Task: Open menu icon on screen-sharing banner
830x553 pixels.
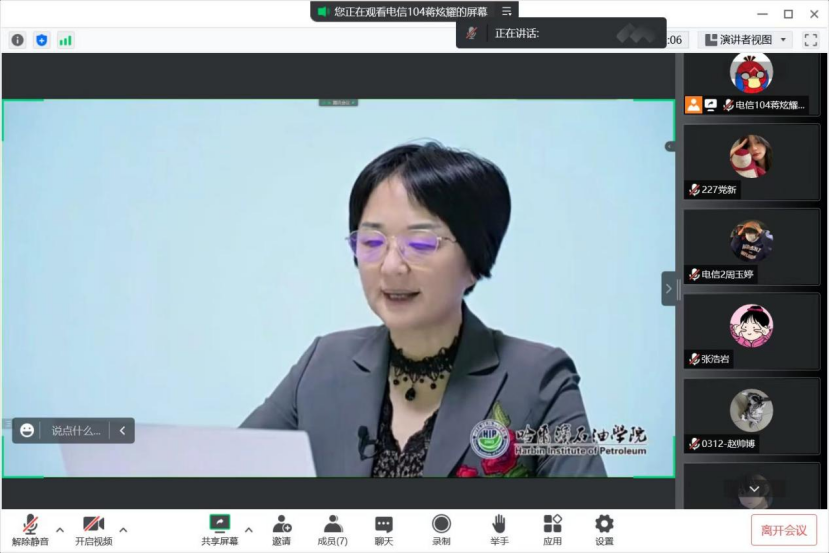Action: click(506, 11)
